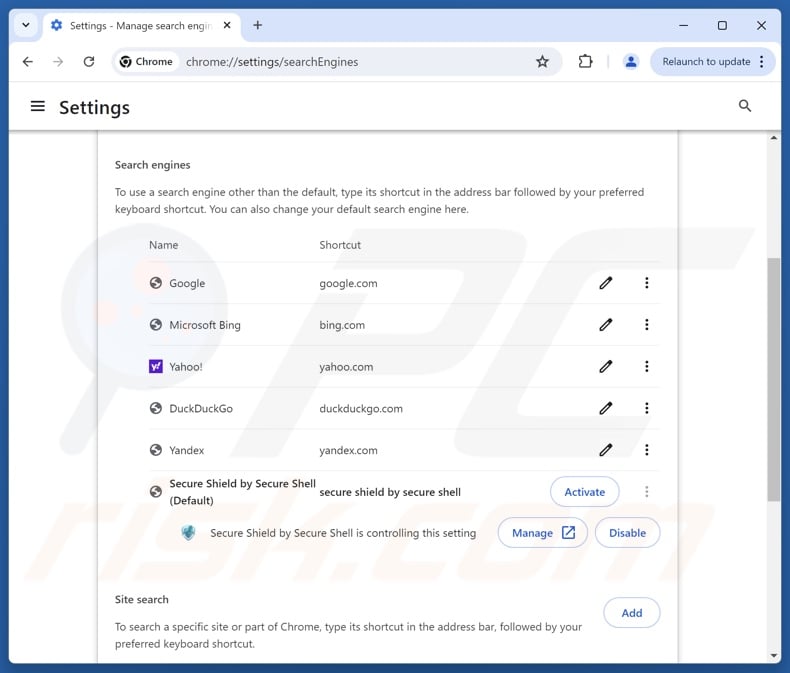
Task: Click the duckduckgo.com shortcut text
Action: point(361,409)
